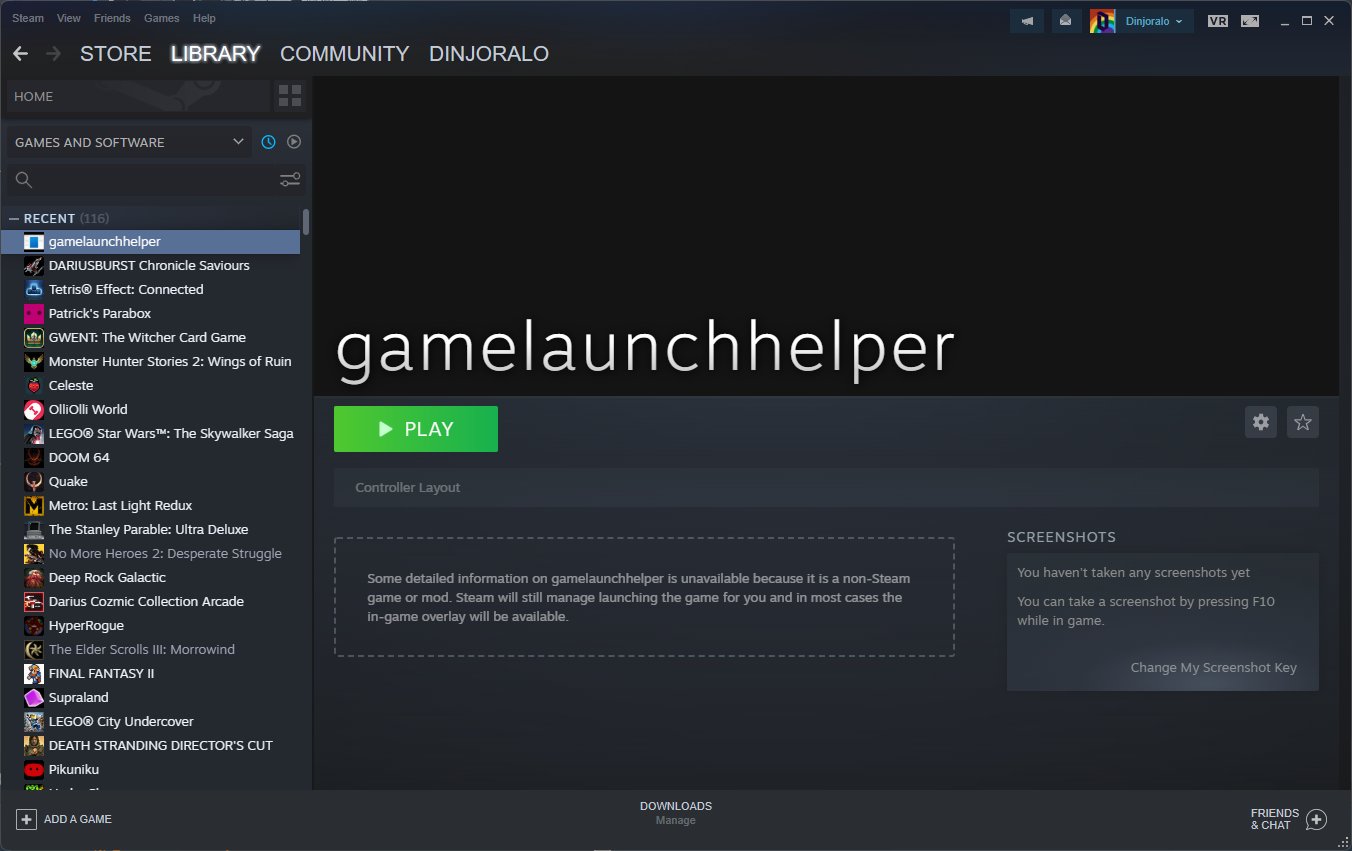Launch SteamVR via the VR button
1352x851 pixels.
click(x=1217, y=21)
